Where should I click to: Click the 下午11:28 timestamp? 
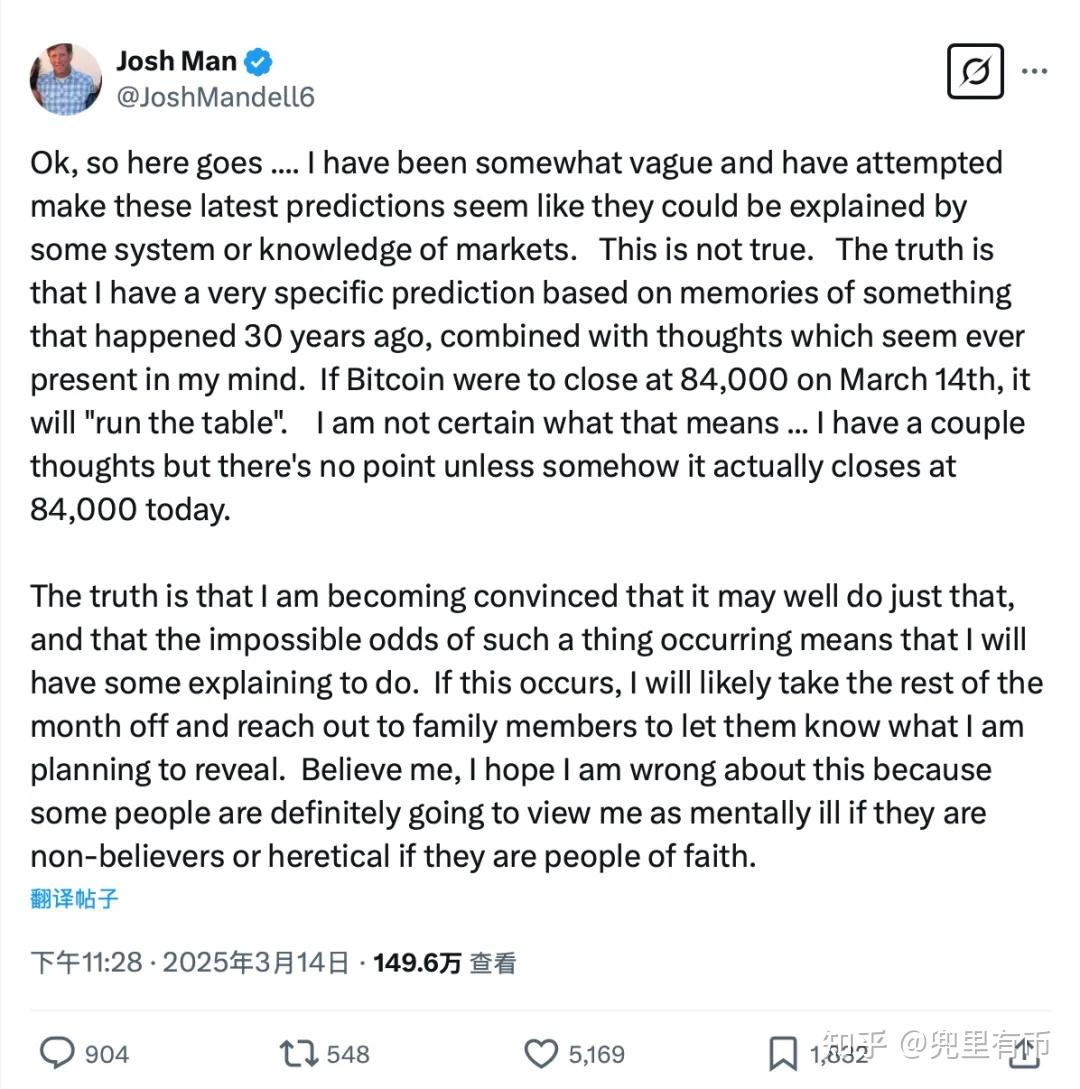tap(86, 963)
